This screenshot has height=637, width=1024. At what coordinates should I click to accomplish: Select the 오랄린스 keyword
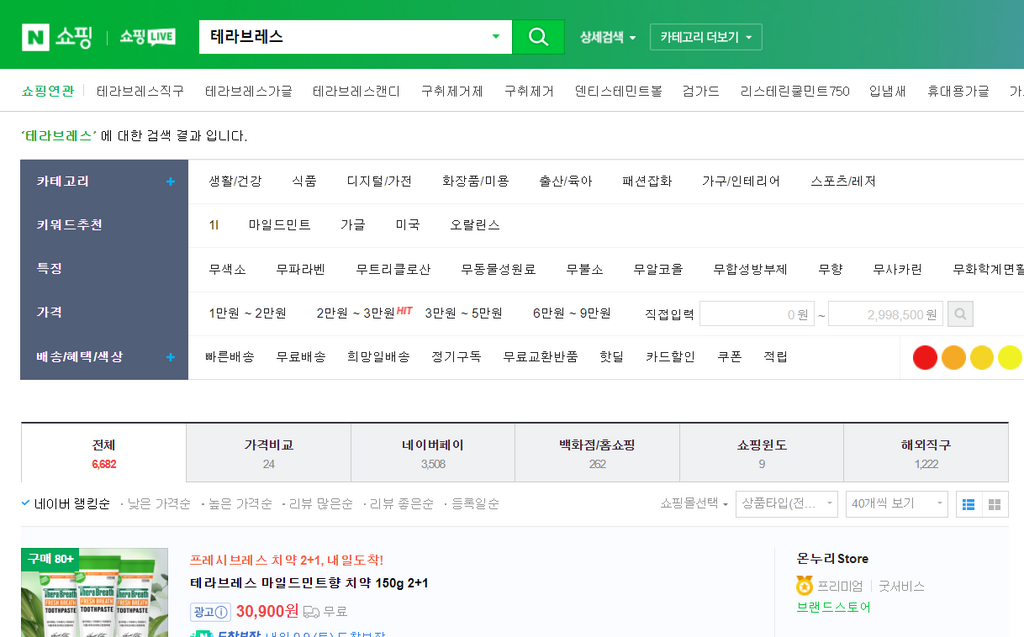[475, 225]
